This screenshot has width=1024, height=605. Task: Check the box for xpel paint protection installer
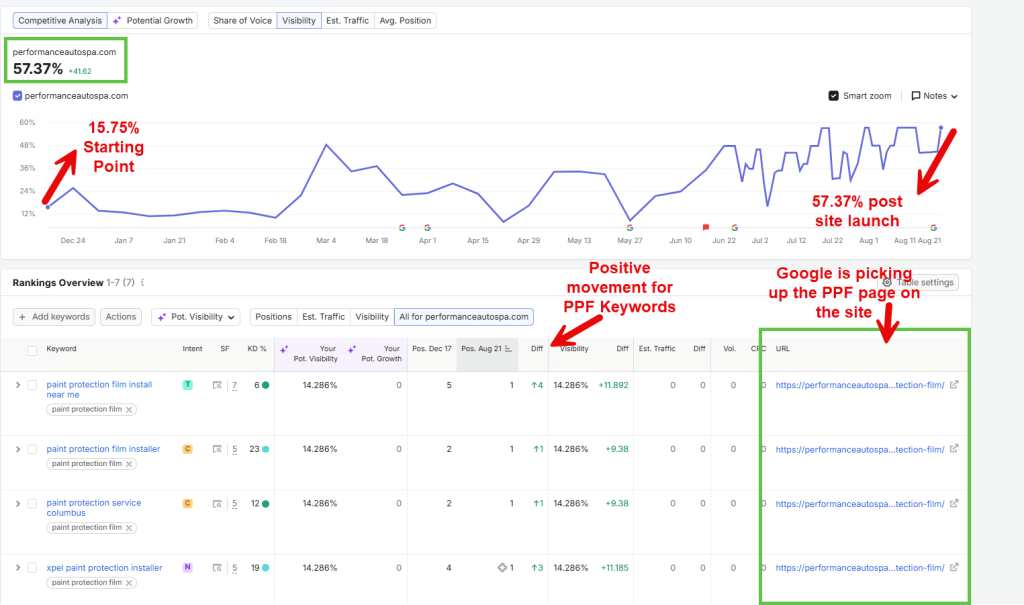[x=32, y=568]
